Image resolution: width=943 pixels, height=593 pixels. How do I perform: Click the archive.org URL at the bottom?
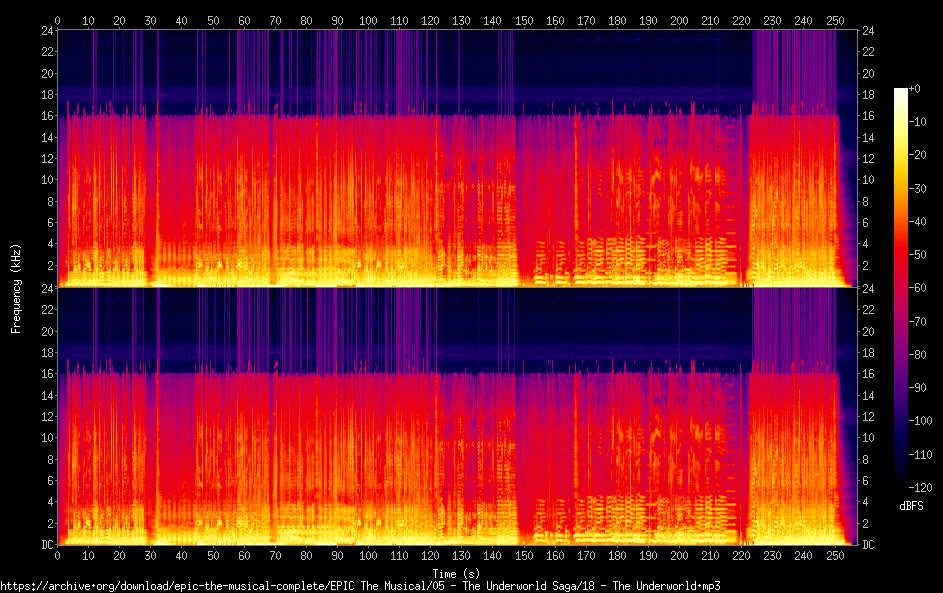(x=360, y=585)
